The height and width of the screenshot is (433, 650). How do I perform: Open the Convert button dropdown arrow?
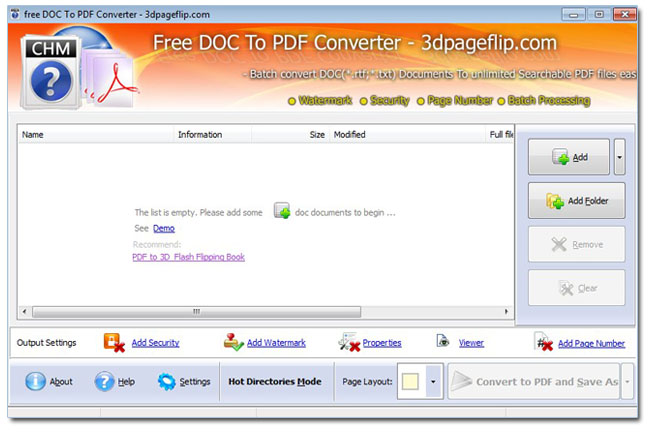coord(627,382)
